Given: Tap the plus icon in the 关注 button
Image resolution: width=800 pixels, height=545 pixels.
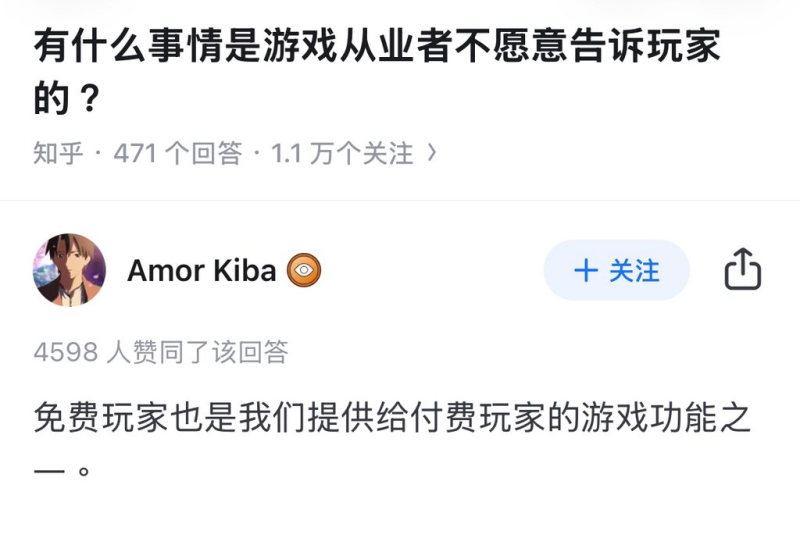Looking at the screenshot, I should tap(585, 270).
